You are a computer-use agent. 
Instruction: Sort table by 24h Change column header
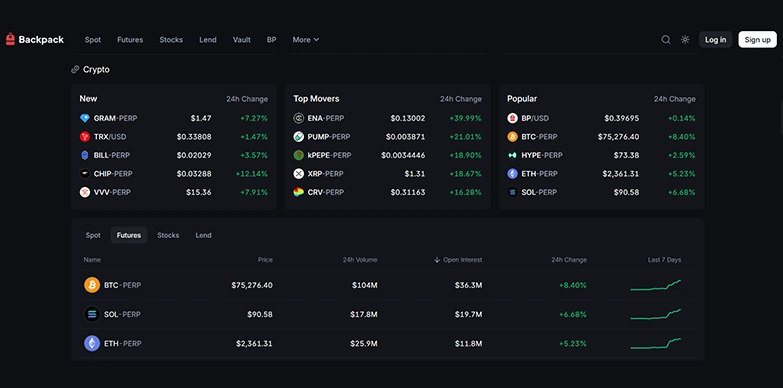click(569, 260)
